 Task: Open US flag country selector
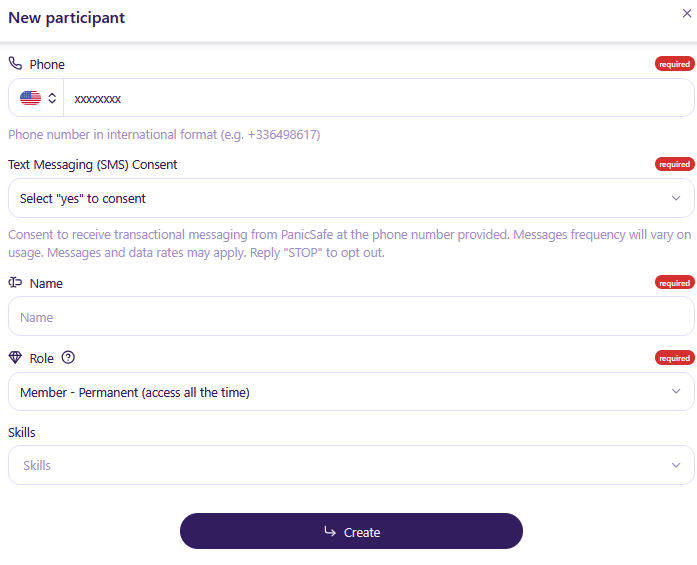(30, 98)
